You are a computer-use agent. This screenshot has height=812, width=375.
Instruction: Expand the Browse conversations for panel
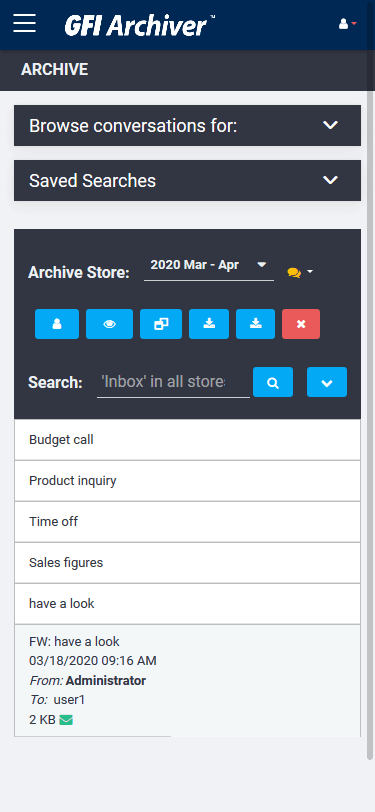click(x=188, y=125)
